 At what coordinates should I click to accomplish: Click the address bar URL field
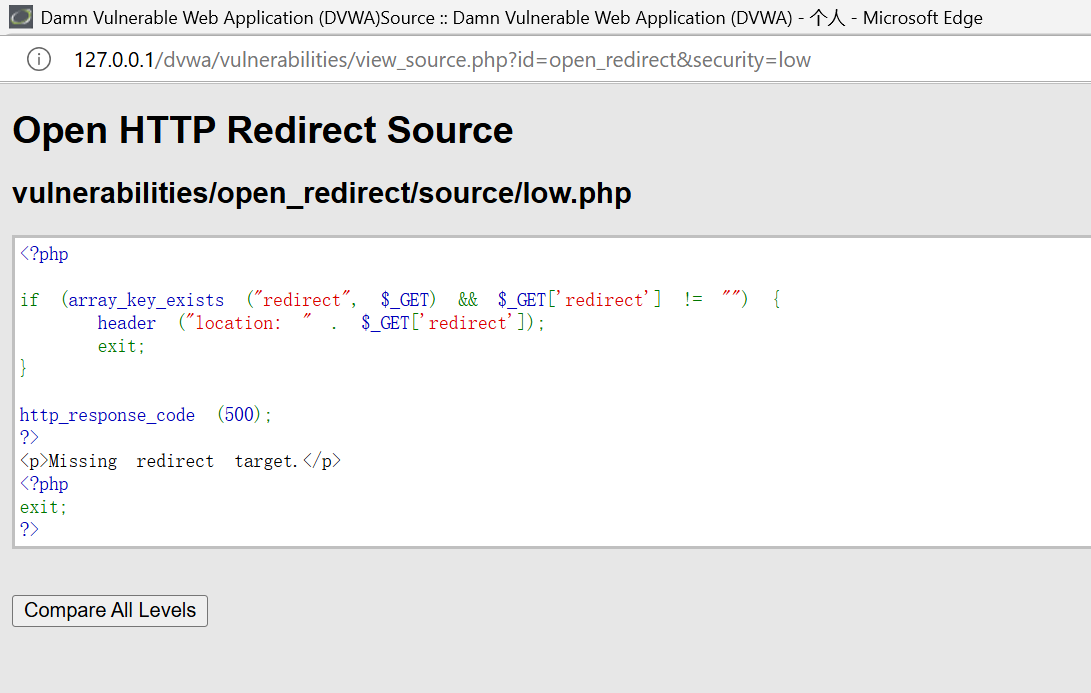[x=443, y=60]
